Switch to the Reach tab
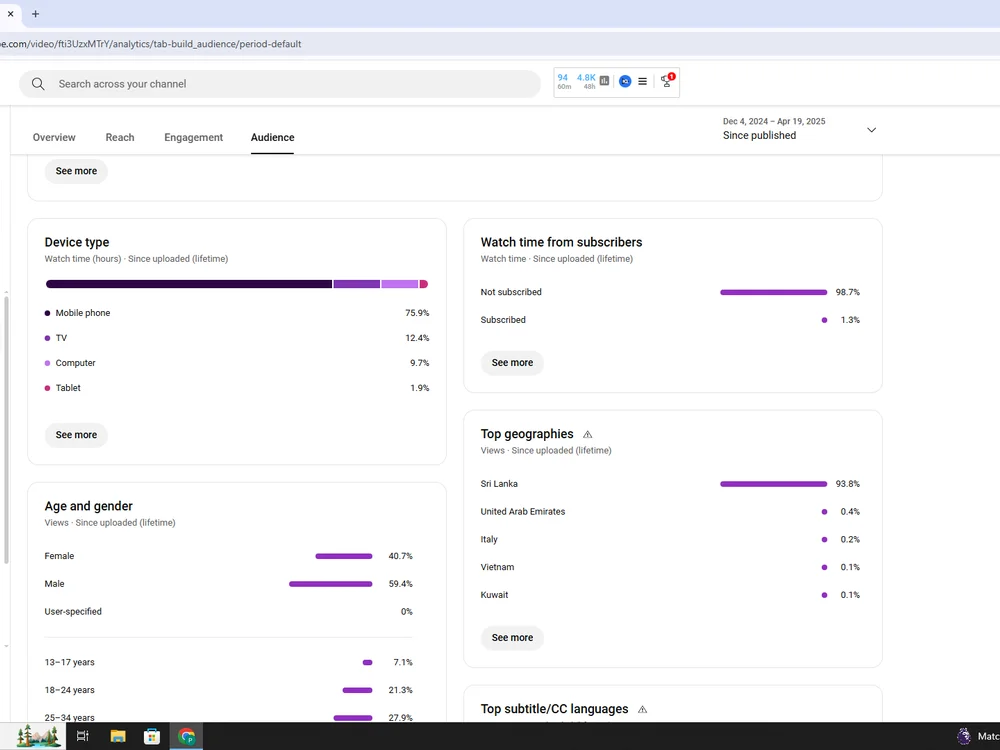The width and height of the screenshot is (1000, 750). click(120, 137)
